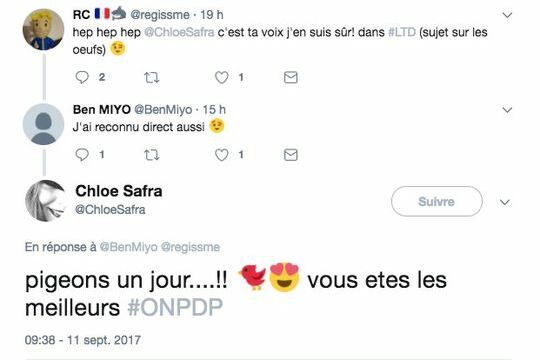This screenshot has height=360, width=540.
Task: Follow Chloe Safra with Suivre button
Action: 436,202
